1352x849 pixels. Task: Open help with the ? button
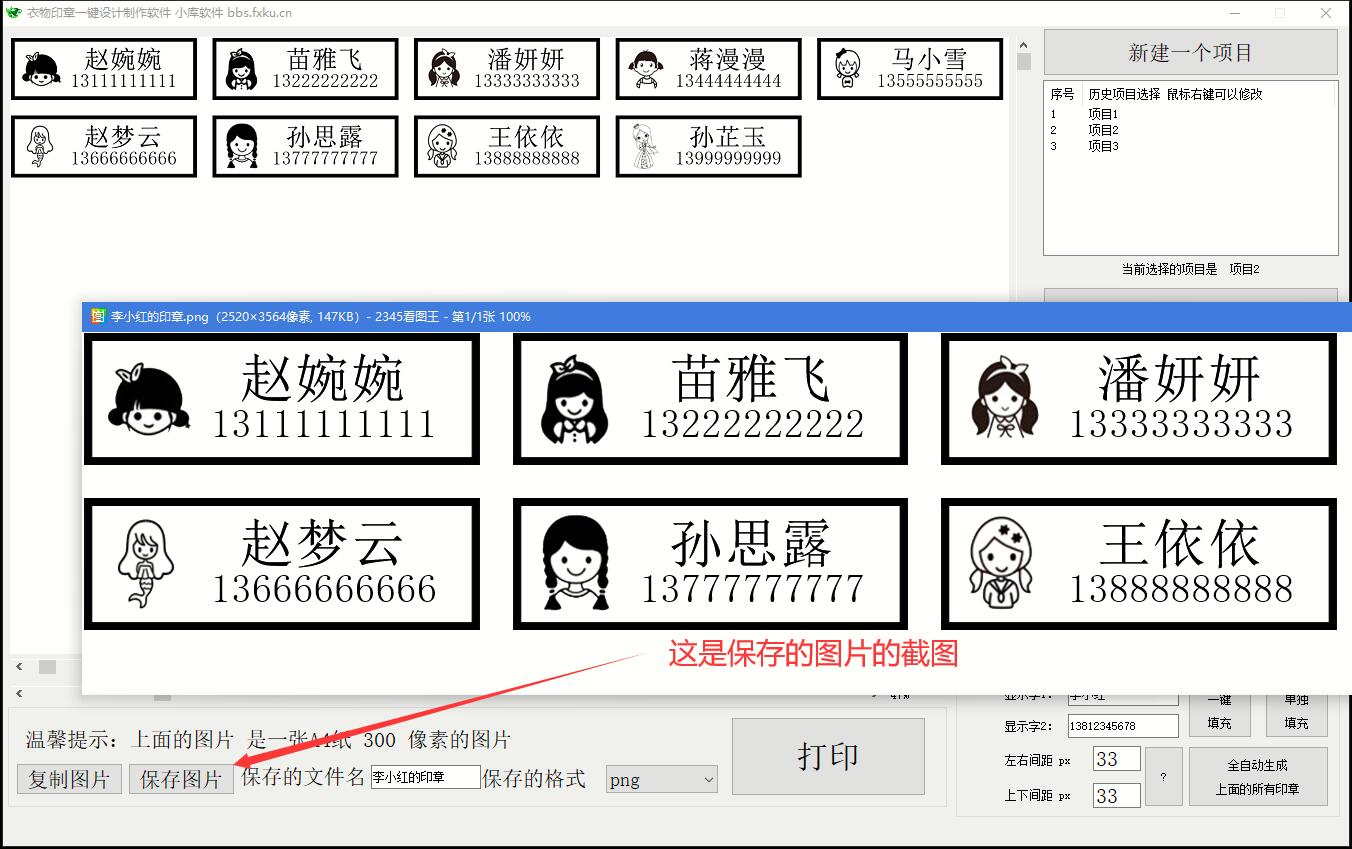[1163, 777]
